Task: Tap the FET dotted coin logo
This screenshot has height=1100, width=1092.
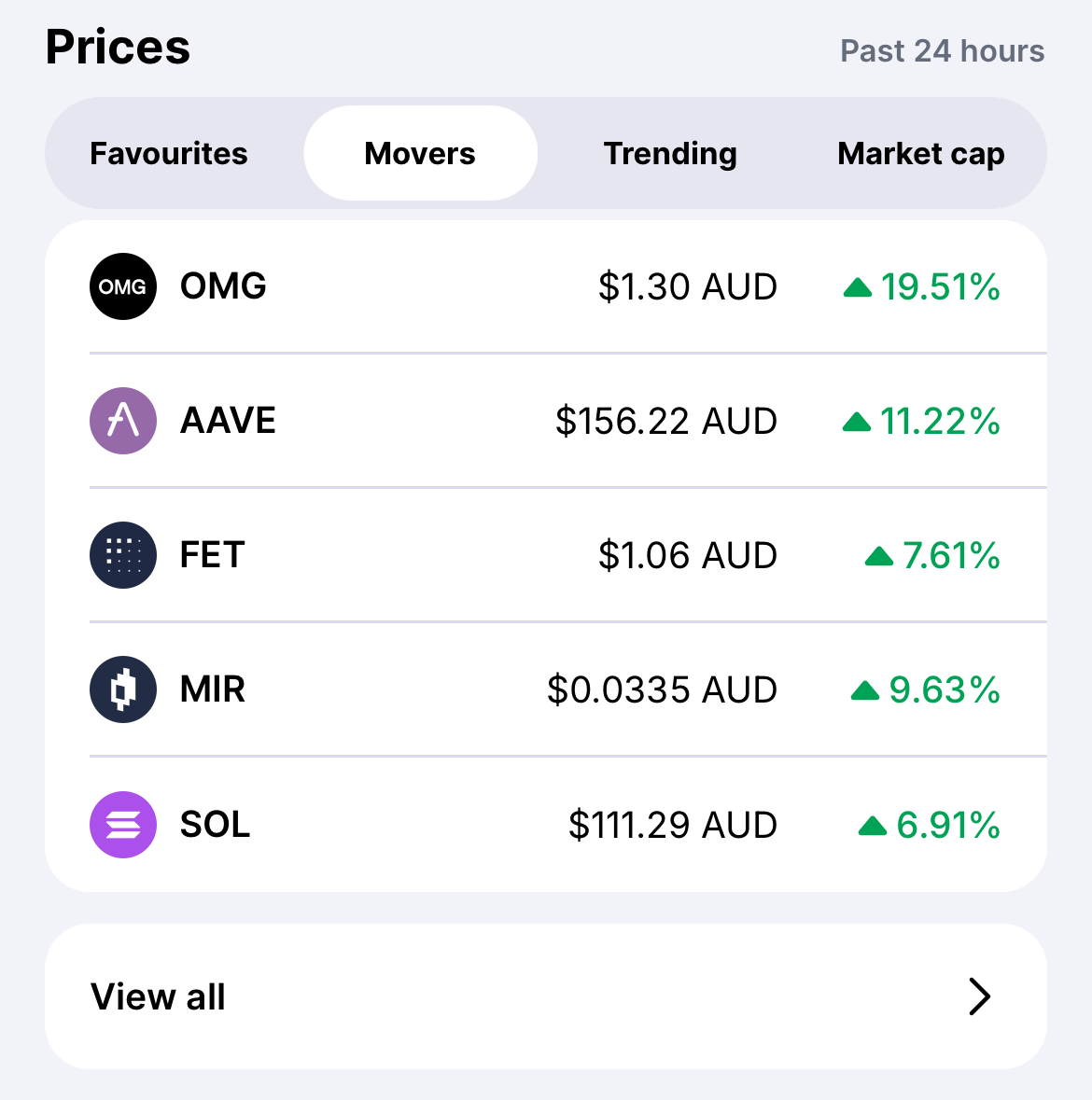Action: tap(123, 555)
